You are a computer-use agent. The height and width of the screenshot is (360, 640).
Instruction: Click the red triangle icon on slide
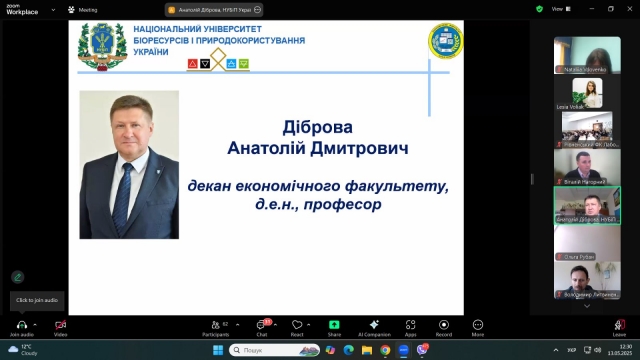tap(192, 63)
